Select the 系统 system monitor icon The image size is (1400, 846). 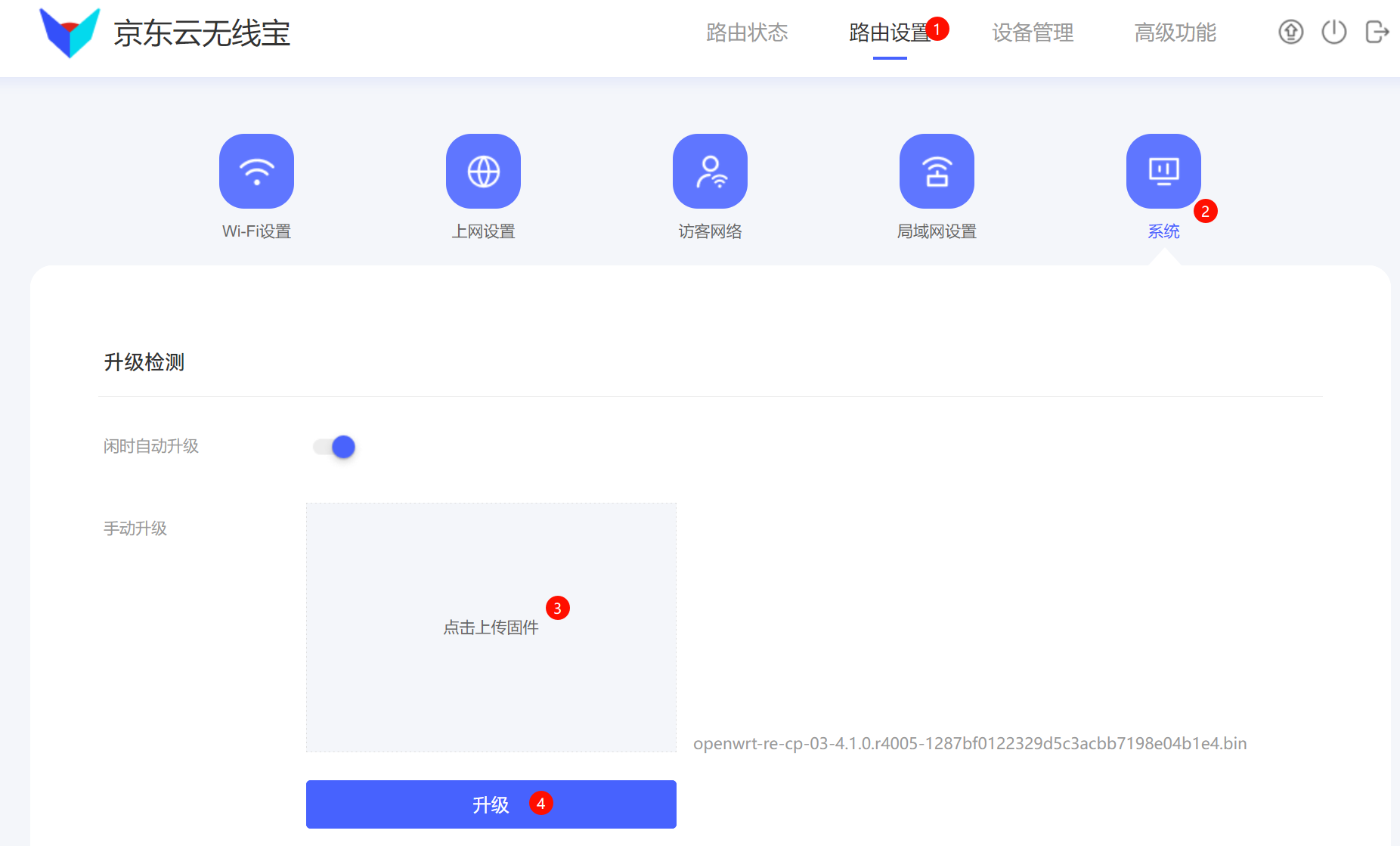click(x=1163, y=172)
